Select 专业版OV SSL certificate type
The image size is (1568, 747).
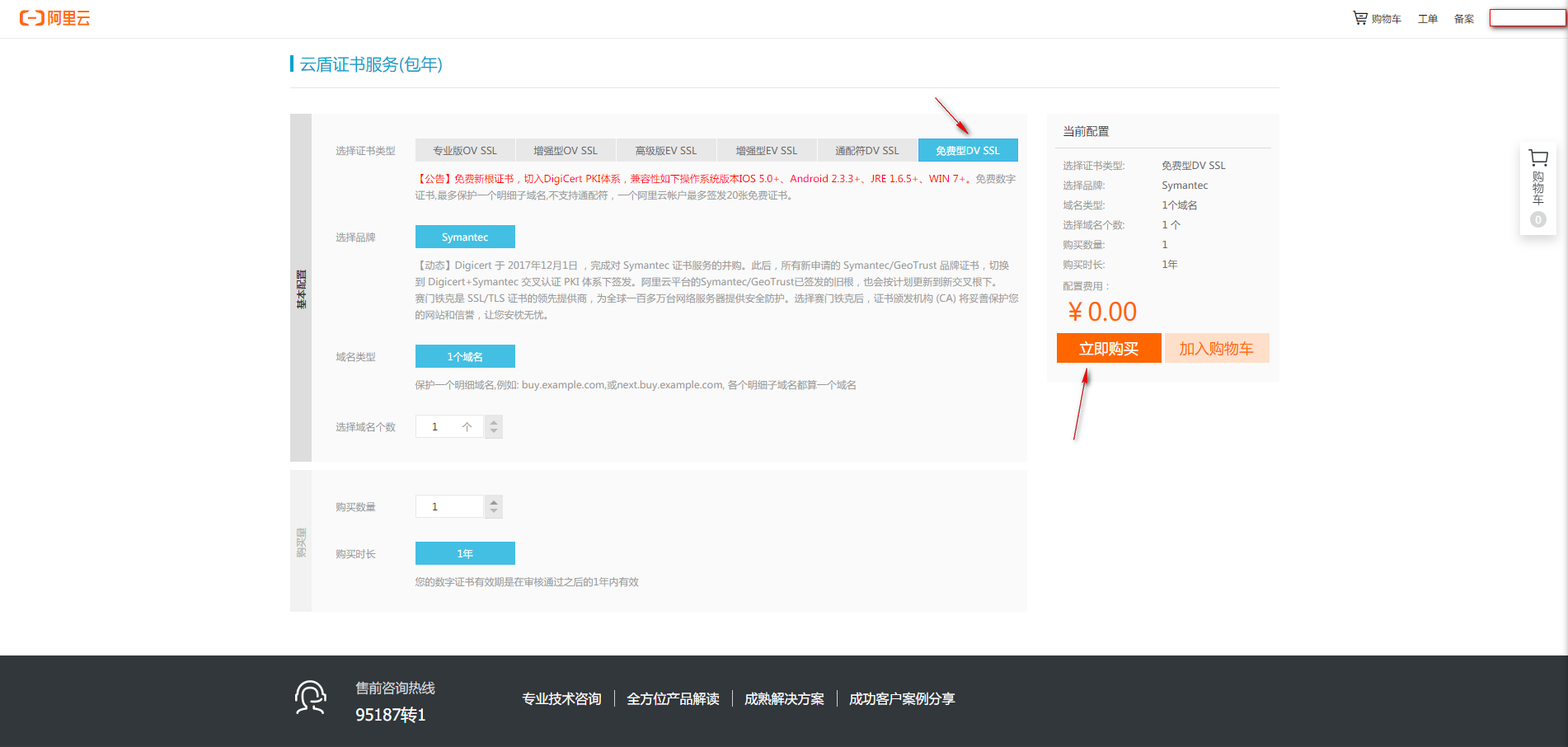[465, 150]
